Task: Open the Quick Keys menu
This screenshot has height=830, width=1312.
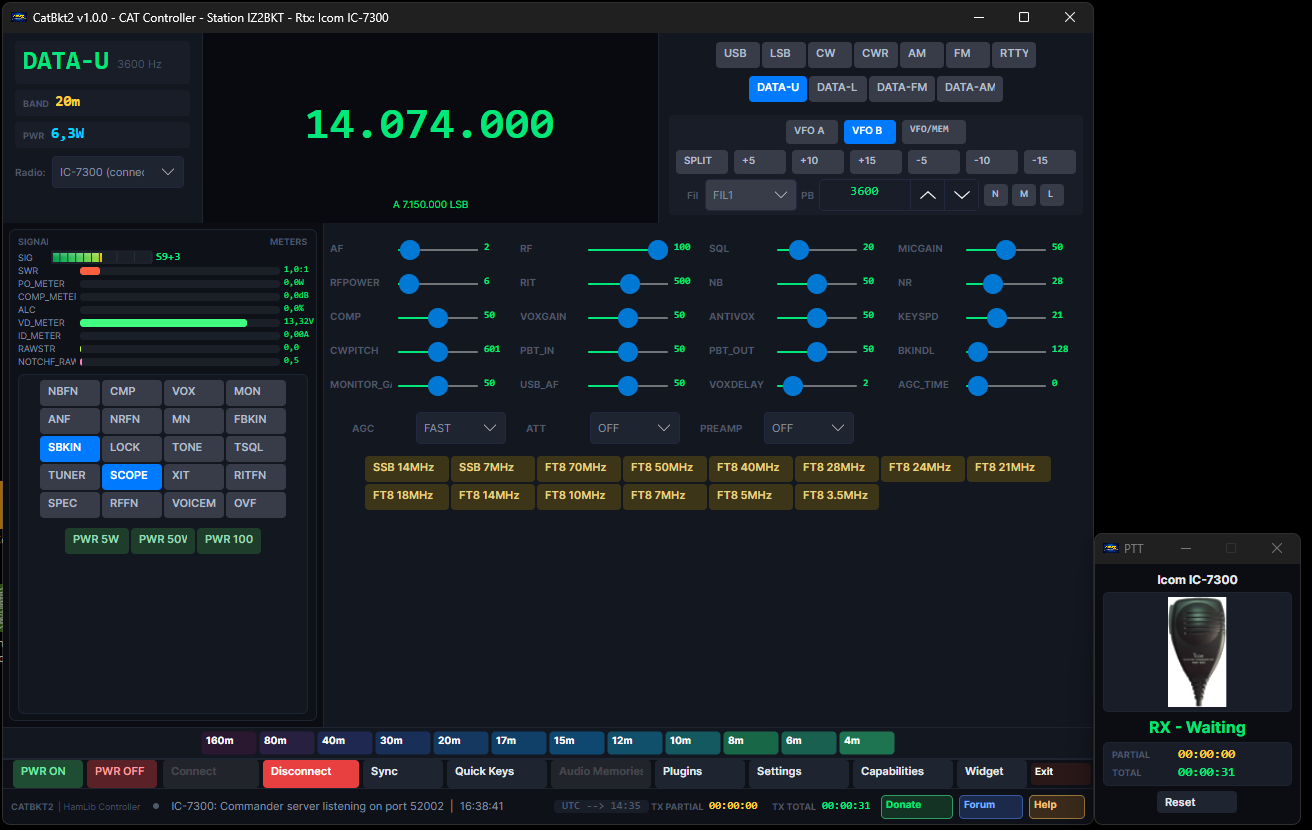Action: click(x=497, y=773)
